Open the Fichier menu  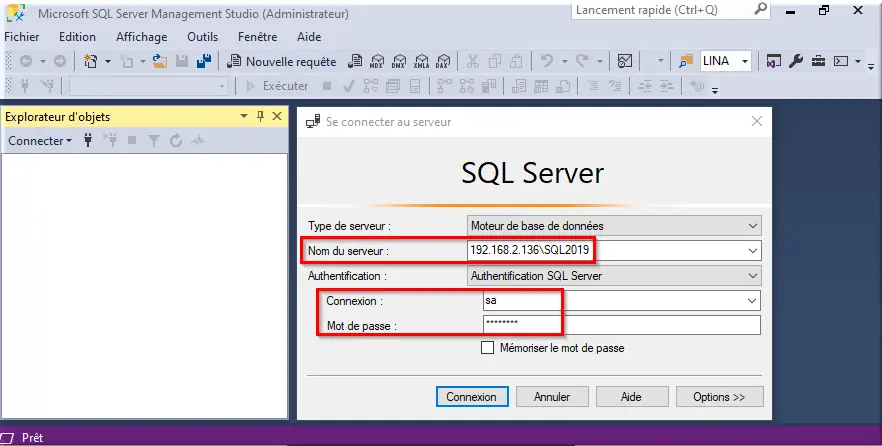pyautogui.click(x=21, y=37)
